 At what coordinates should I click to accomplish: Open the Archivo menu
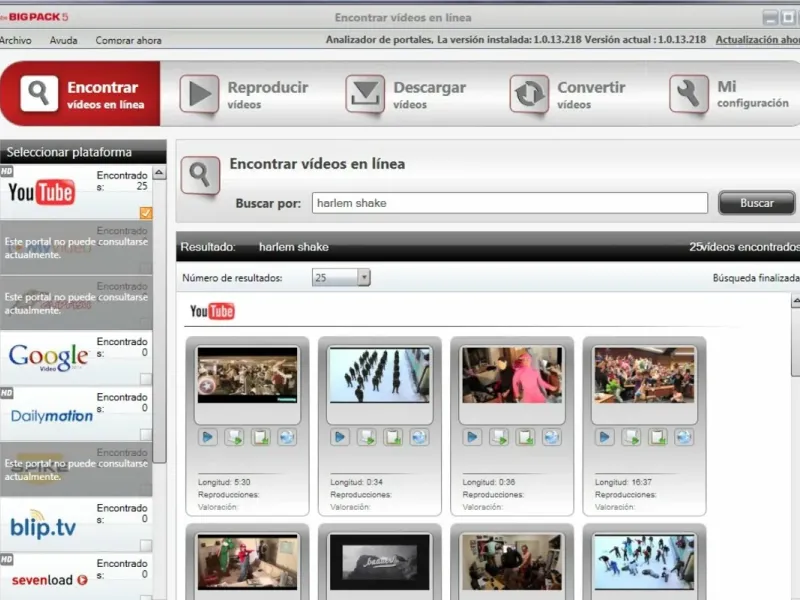click(x=15, y=41)
